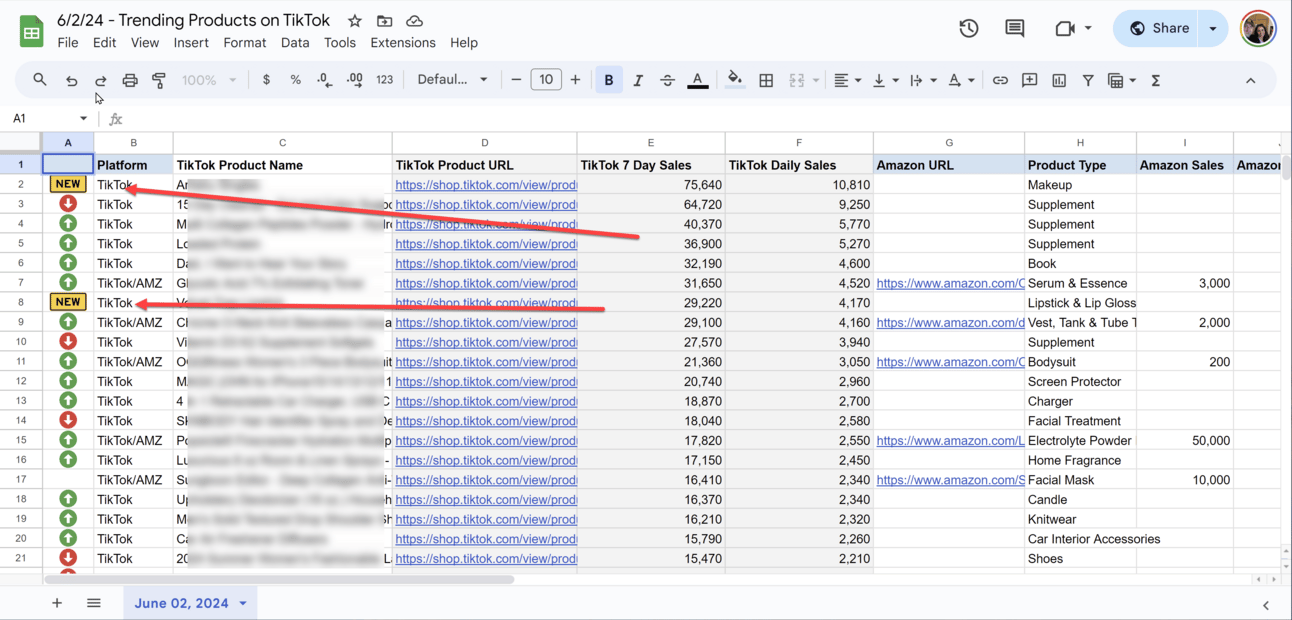Open the Format menu
This screenshot has height=620, width=1292.
[244, 43]
